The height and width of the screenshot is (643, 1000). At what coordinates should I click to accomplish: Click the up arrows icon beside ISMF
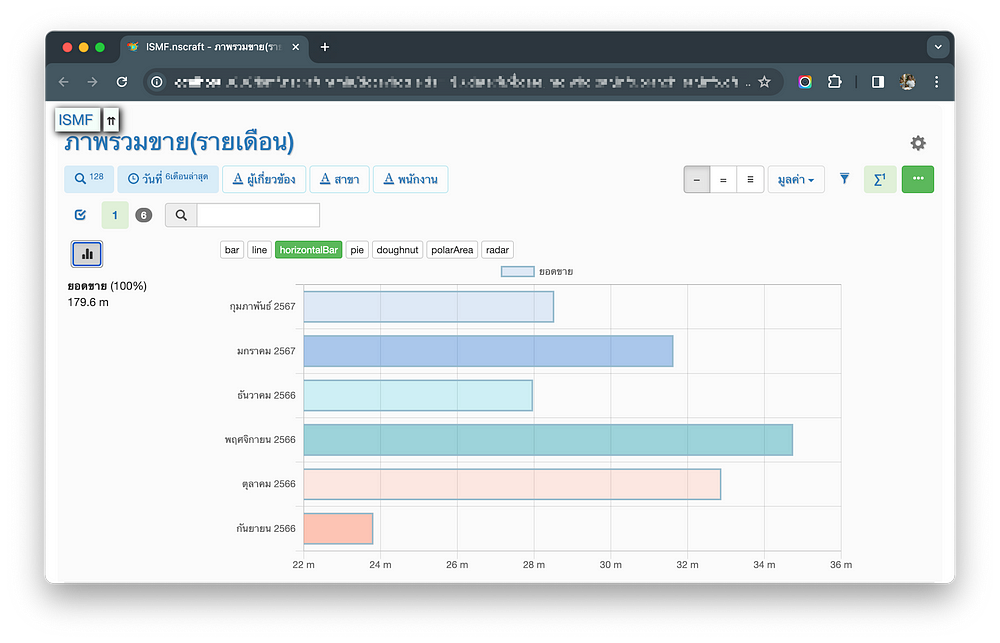point(112,120)
